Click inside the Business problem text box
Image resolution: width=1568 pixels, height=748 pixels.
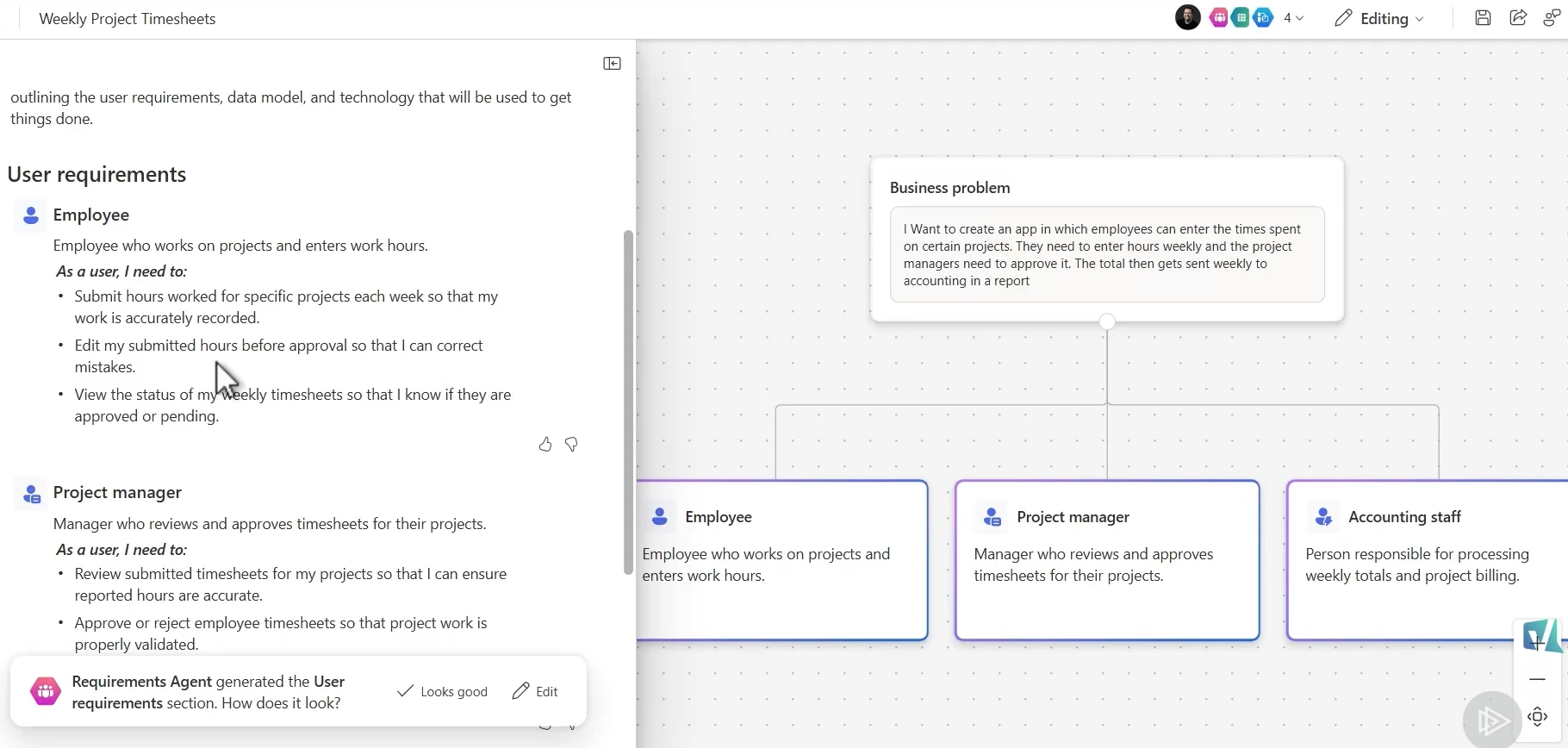(1107, 254)
